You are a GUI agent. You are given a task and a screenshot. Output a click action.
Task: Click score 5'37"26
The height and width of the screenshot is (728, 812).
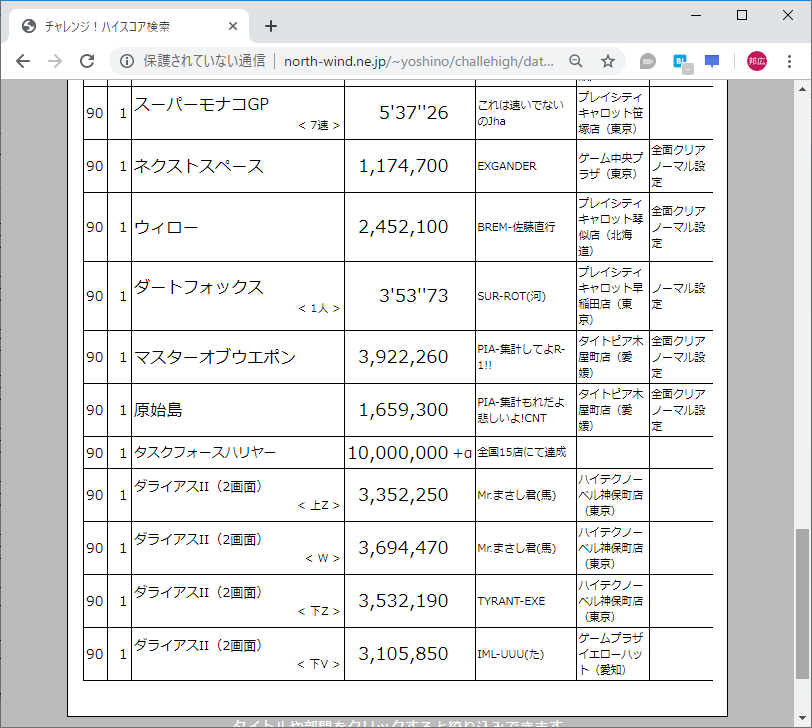pos(413,113)
